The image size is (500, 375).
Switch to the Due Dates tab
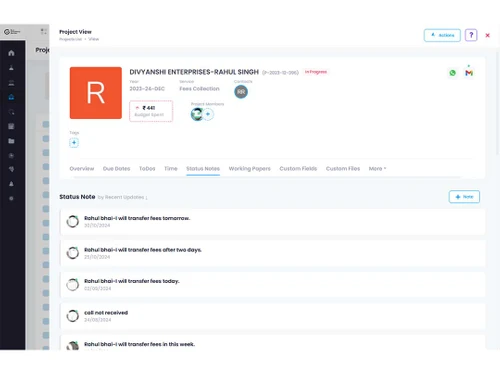116,169
